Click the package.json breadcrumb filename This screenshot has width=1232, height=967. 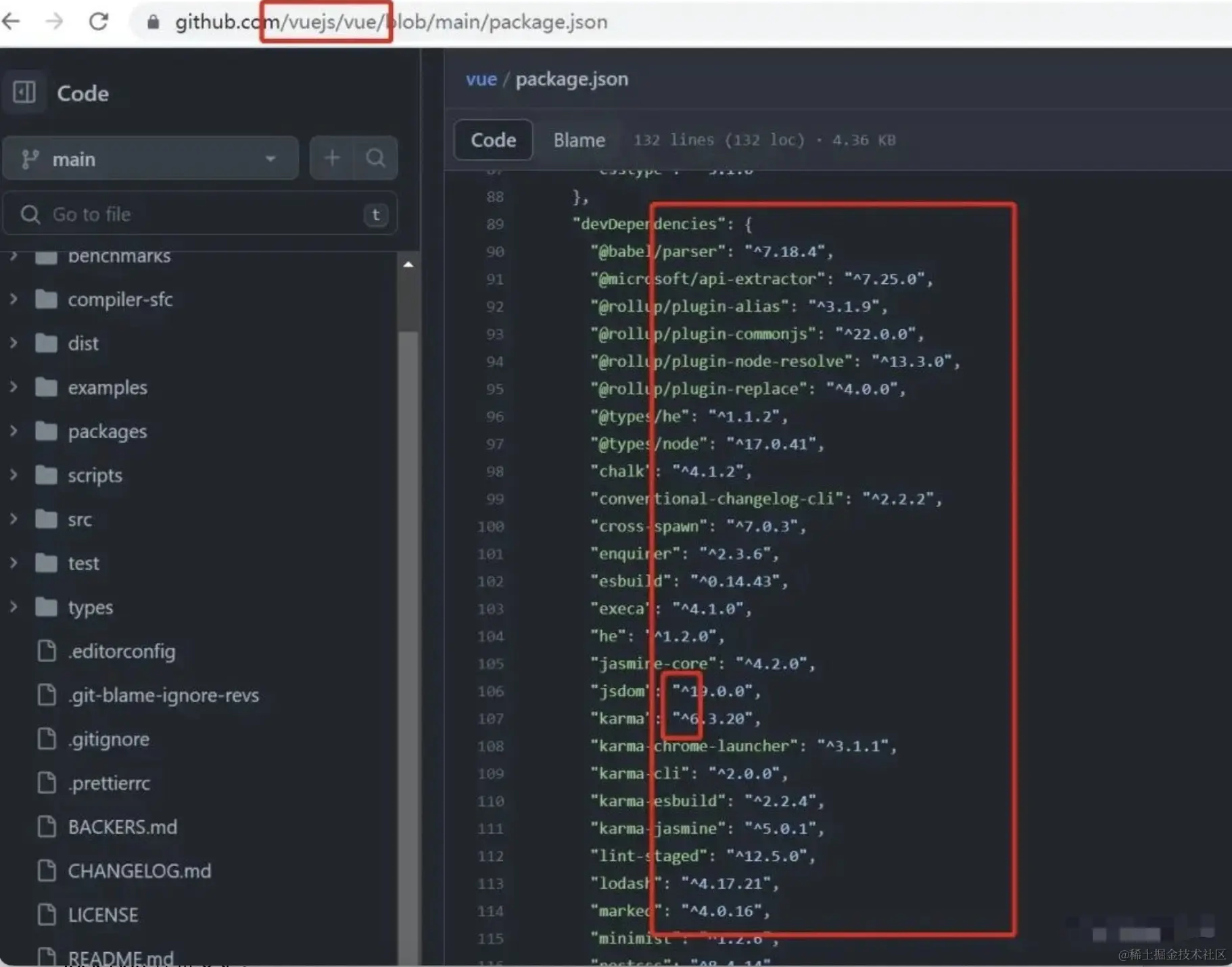(x=571, y=79)
